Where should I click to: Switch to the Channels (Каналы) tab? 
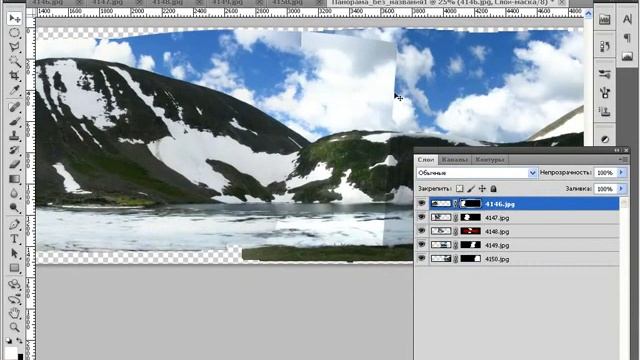tap(454, 160)
